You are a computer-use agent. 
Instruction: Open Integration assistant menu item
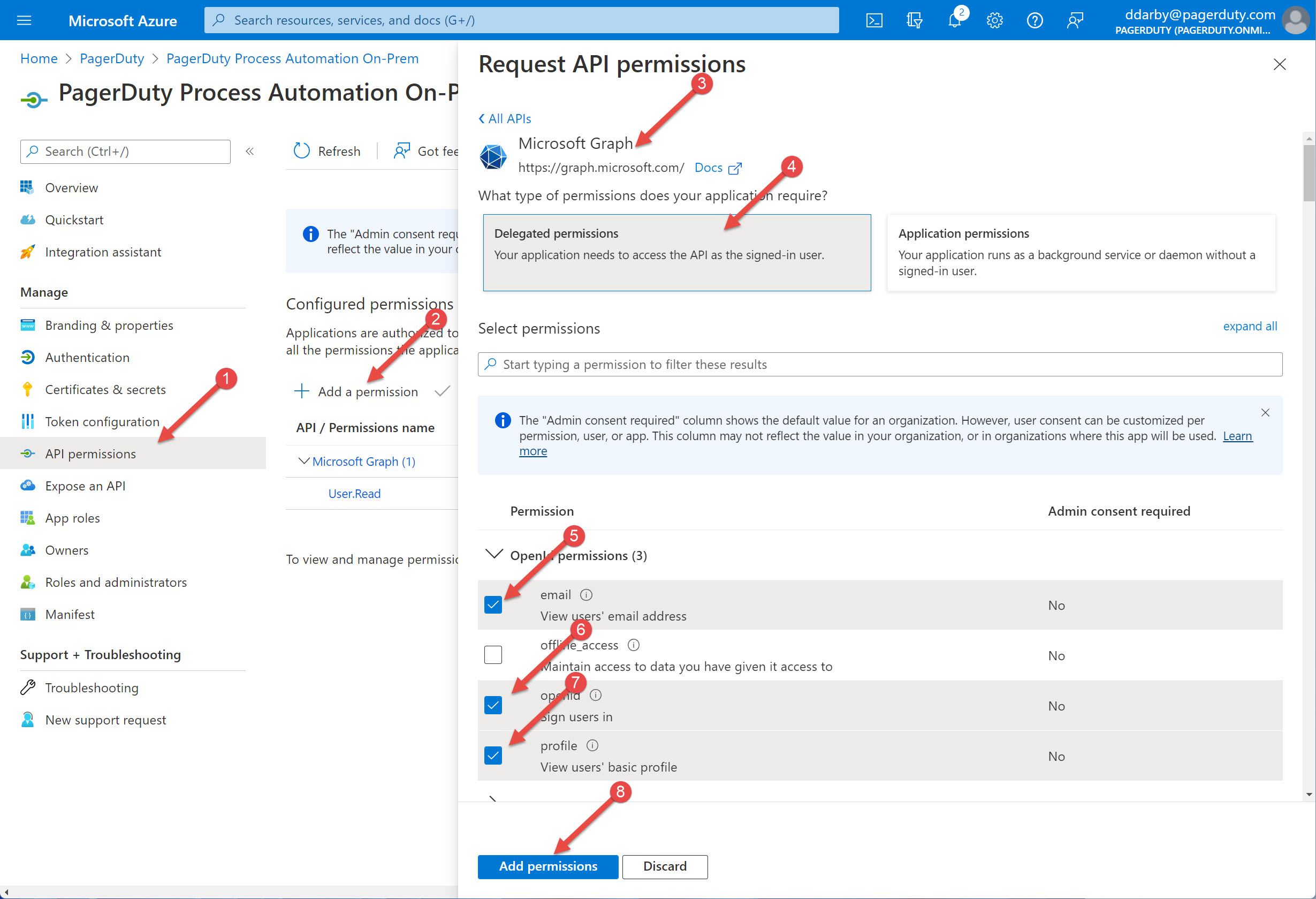pos(103,252)
